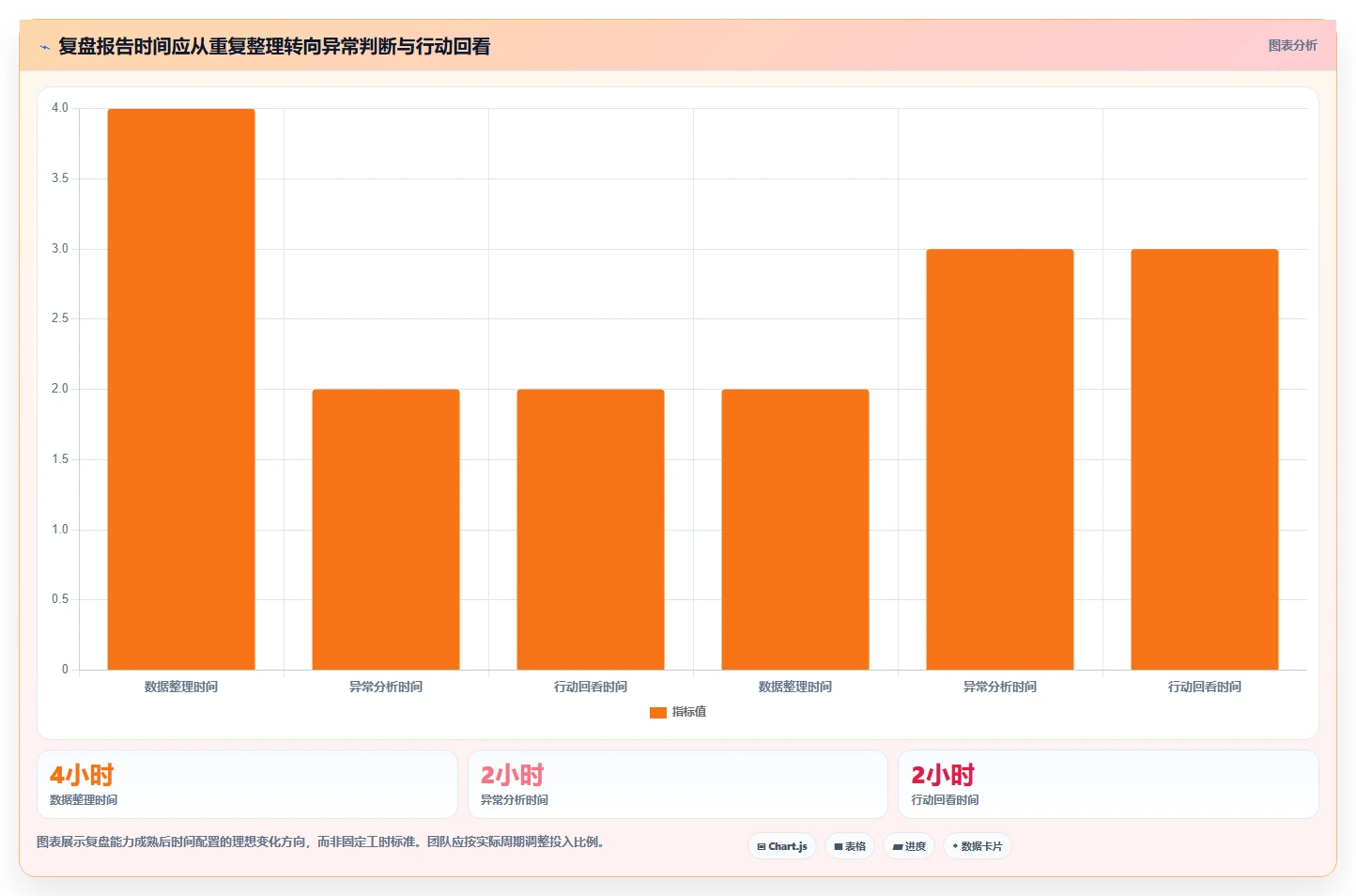Click the 异常分析时间 bar reaching 2.0

click(386, 530)
